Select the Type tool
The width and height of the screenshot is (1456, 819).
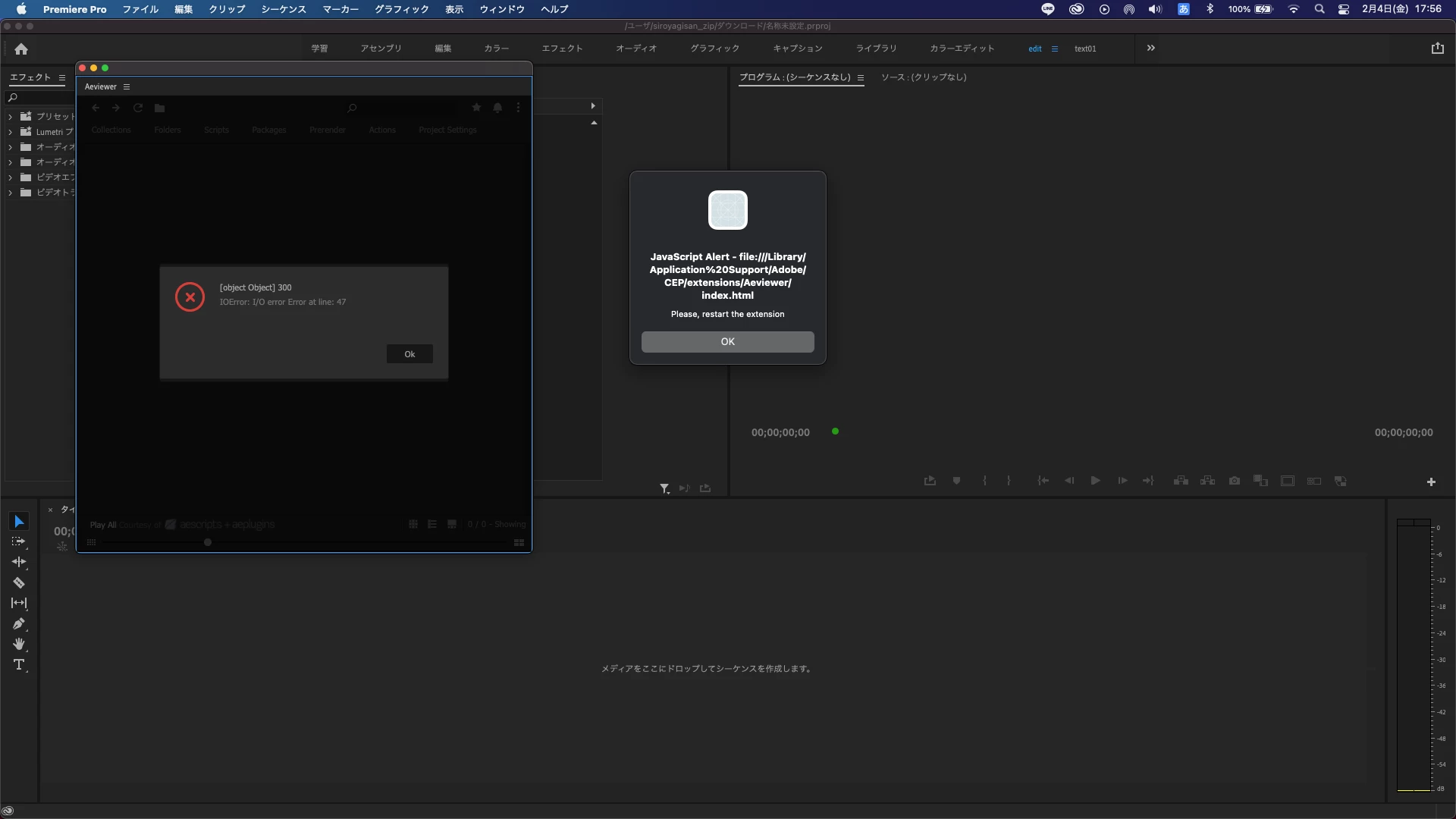point(19,665)
